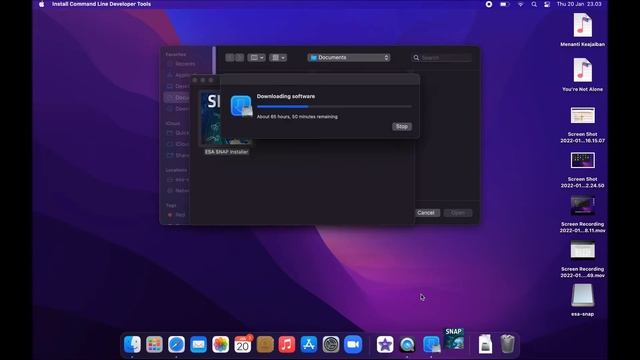
Task: Open Control Center from menu bar
Action: click(x=547, y=4)
